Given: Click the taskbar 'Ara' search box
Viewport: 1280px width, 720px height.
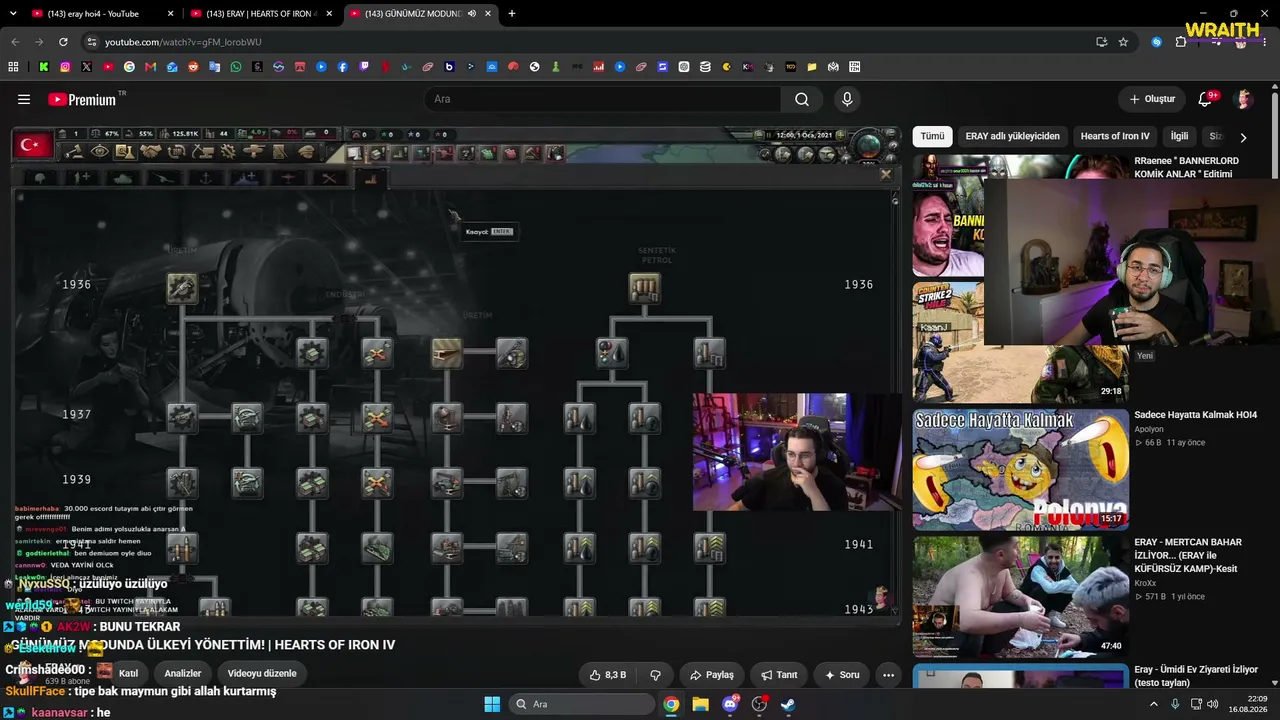Looking at the screenshot, I should [580, 704].
